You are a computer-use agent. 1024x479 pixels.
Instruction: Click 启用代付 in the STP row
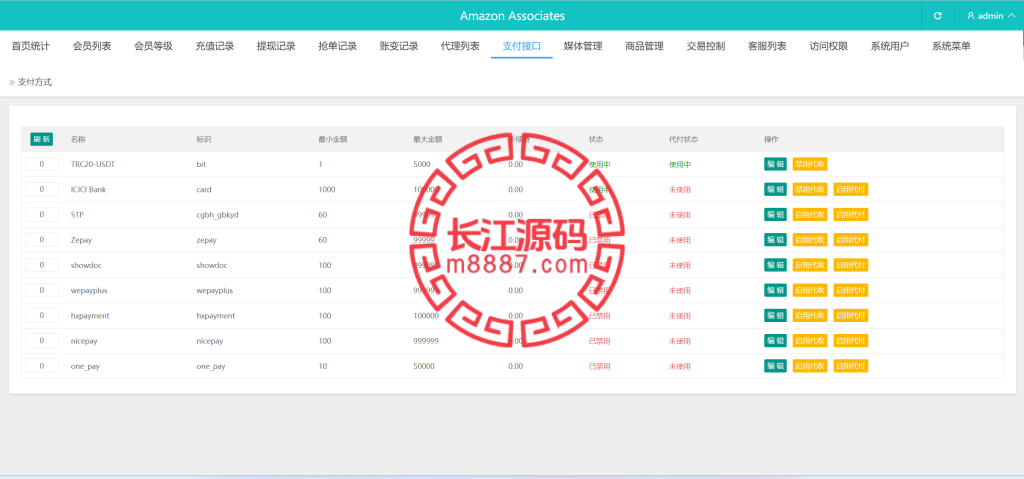click(x=851, y=214)
